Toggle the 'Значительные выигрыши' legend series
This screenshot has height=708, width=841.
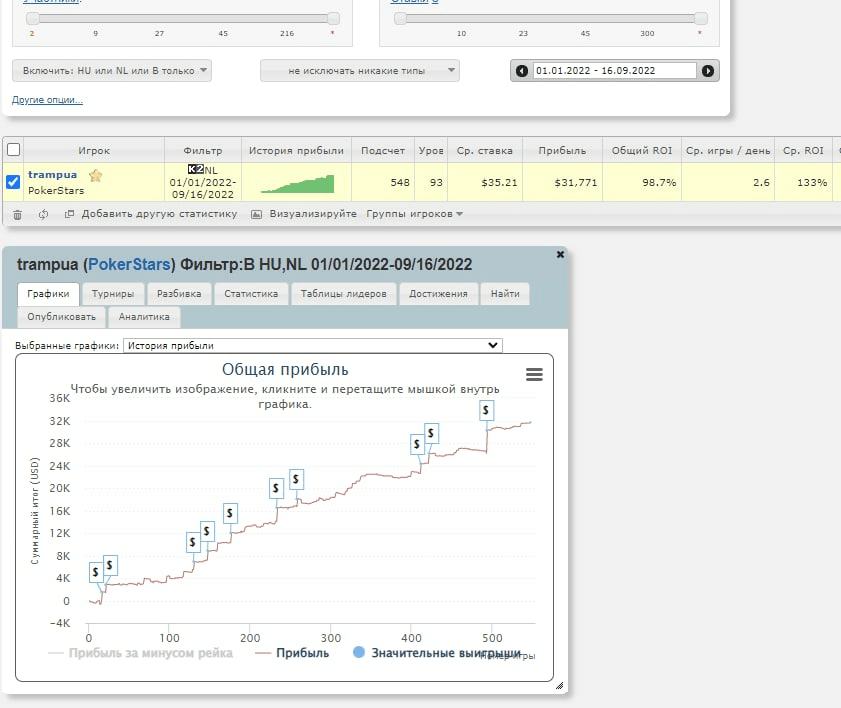pyautogui.click(x=437, y=653)
